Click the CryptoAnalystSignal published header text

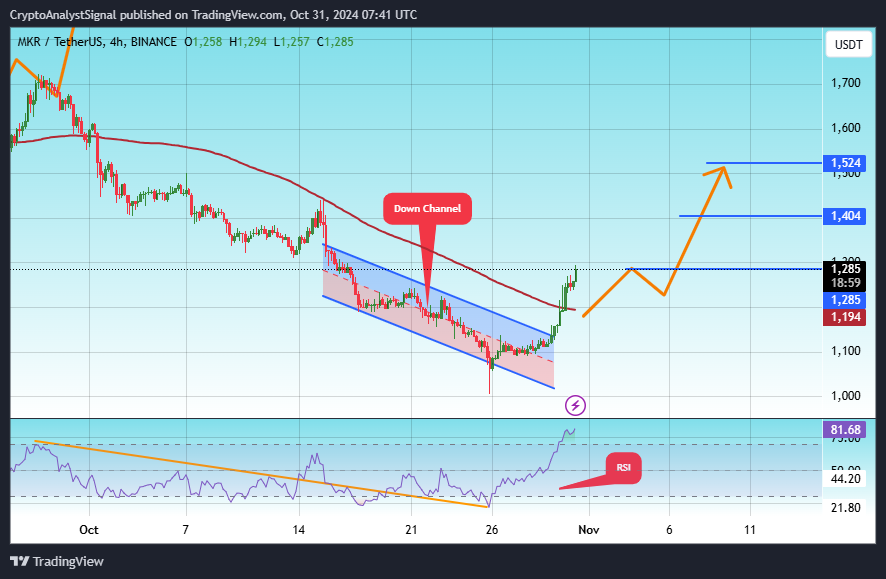pos(213,15)
